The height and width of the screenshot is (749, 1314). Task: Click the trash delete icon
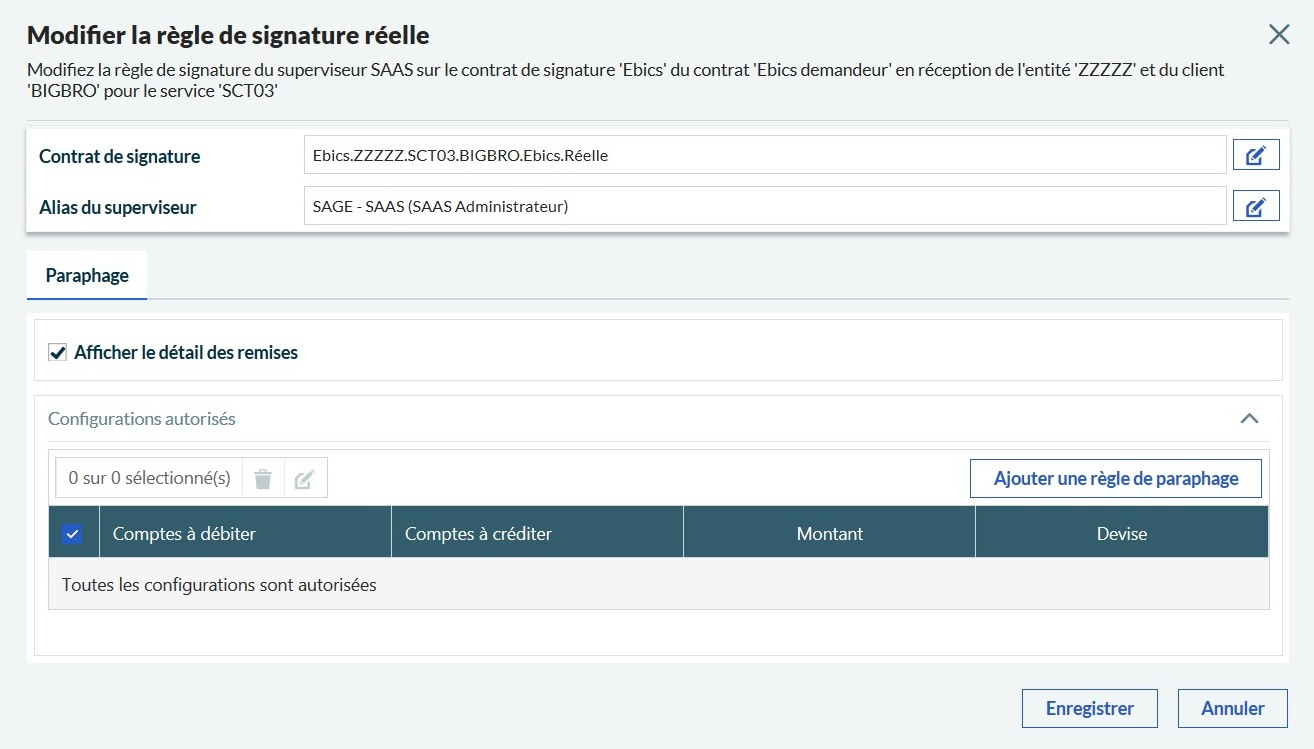point(263,479)
